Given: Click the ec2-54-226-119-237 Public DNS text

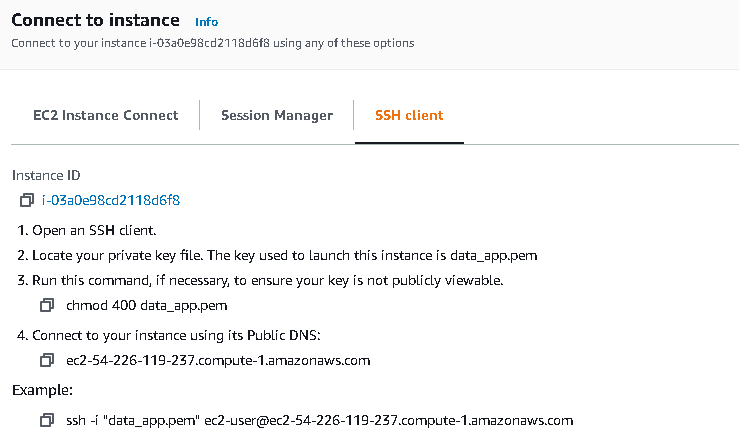Looking at the screenshot, I should [x=218, y=361].
